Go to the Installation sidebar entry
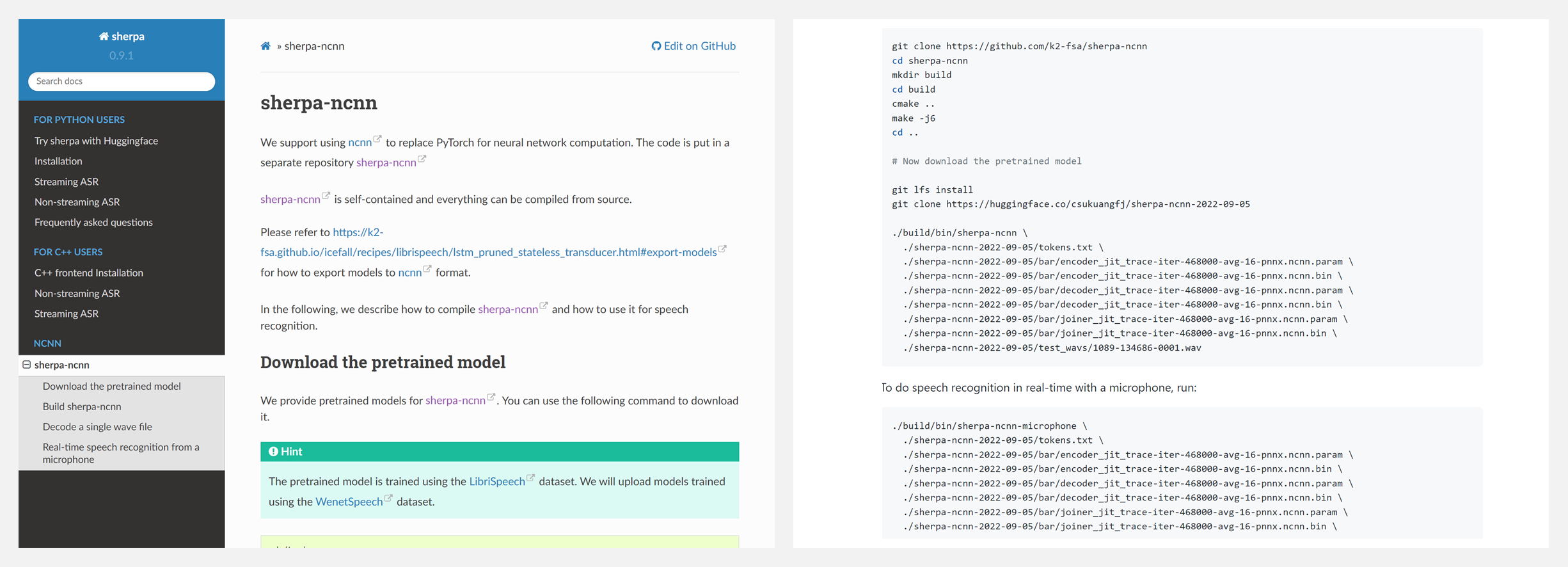Screen dimensions: 1568x567 [58, 161]
